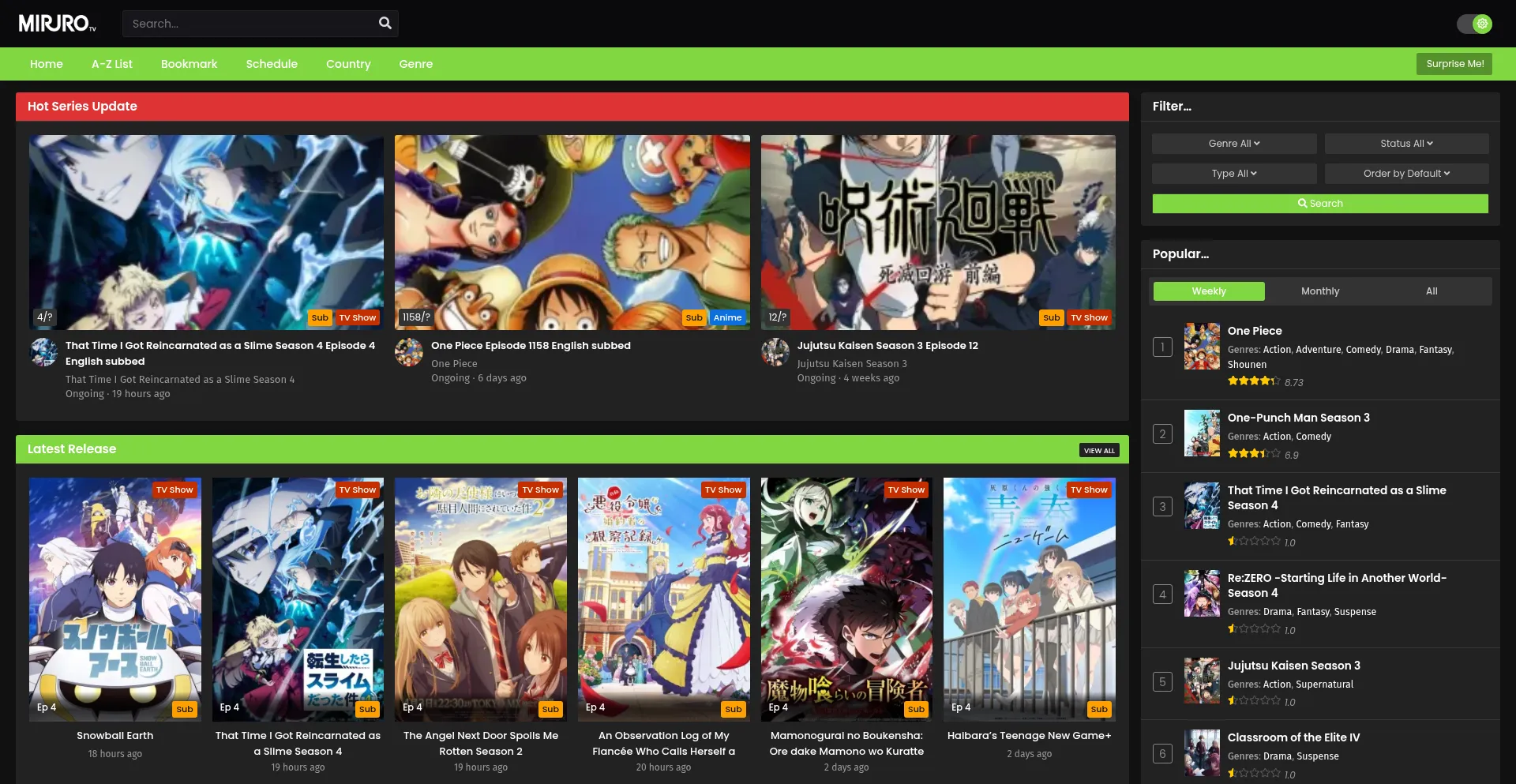Click Re:ZERO Season 4 popular thumbnail

(x=1202, y=594)
